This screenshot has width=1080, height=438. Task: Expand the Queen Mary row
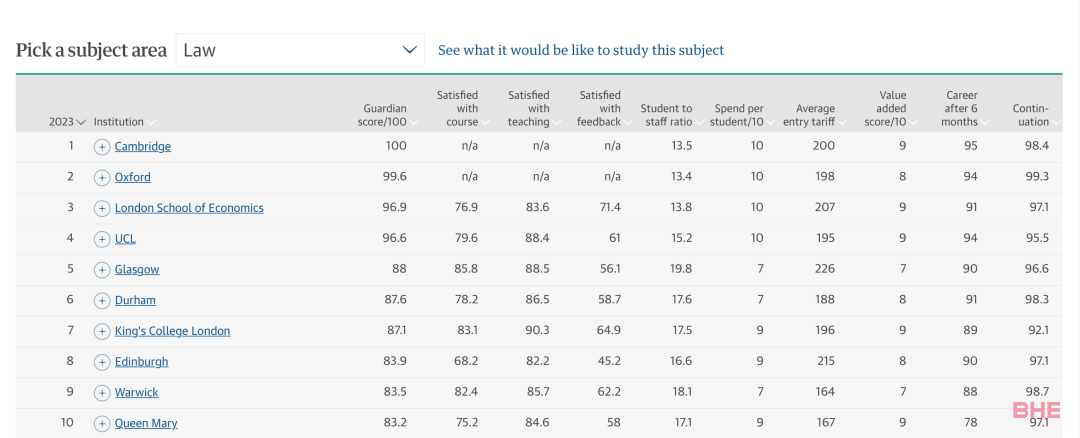(x=102, y=424)
